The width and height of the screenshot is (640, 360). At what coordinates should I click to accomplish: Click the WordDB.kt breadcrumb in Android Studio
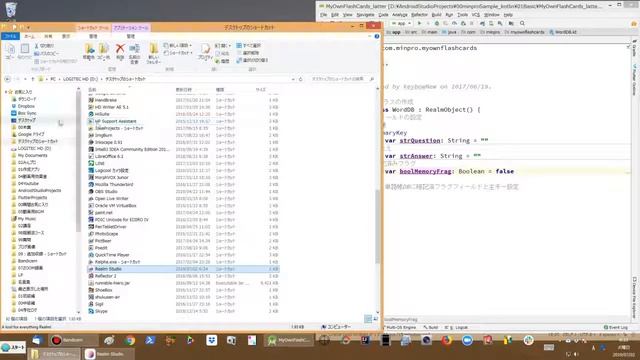click(x=563, y=32)
